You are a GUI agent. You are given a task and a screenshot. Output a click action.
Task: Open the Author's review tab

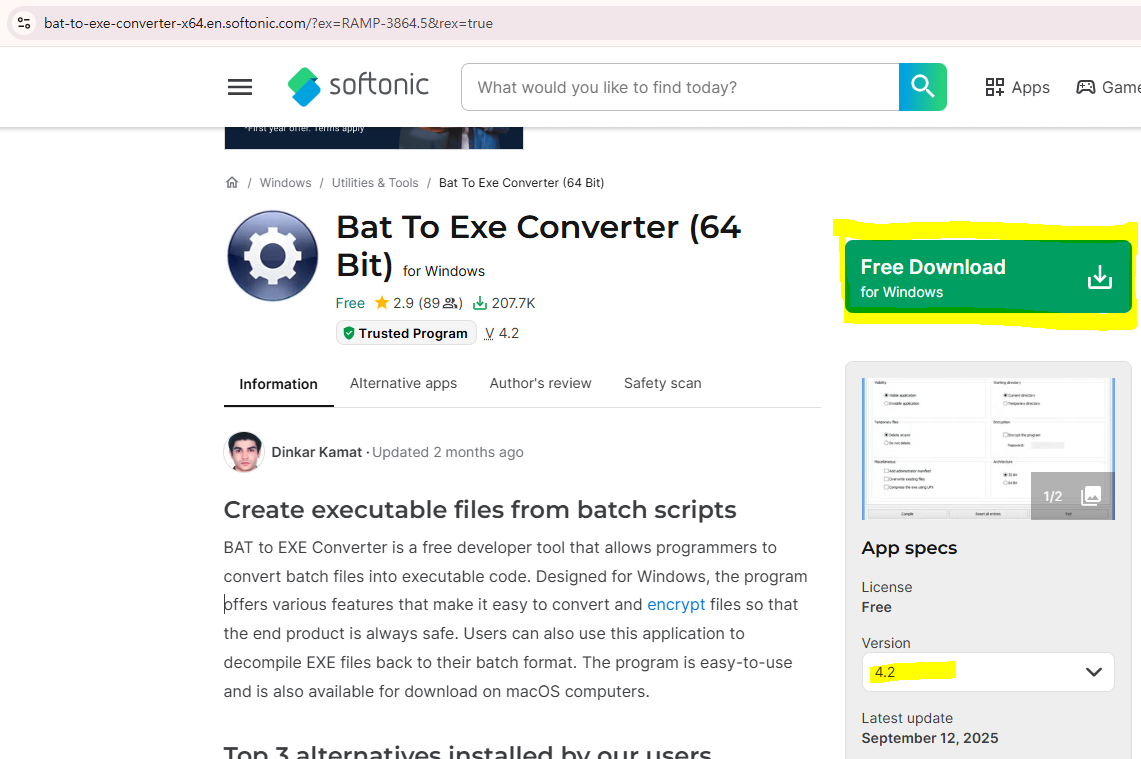pyautogui.click(x=540, y=384)
